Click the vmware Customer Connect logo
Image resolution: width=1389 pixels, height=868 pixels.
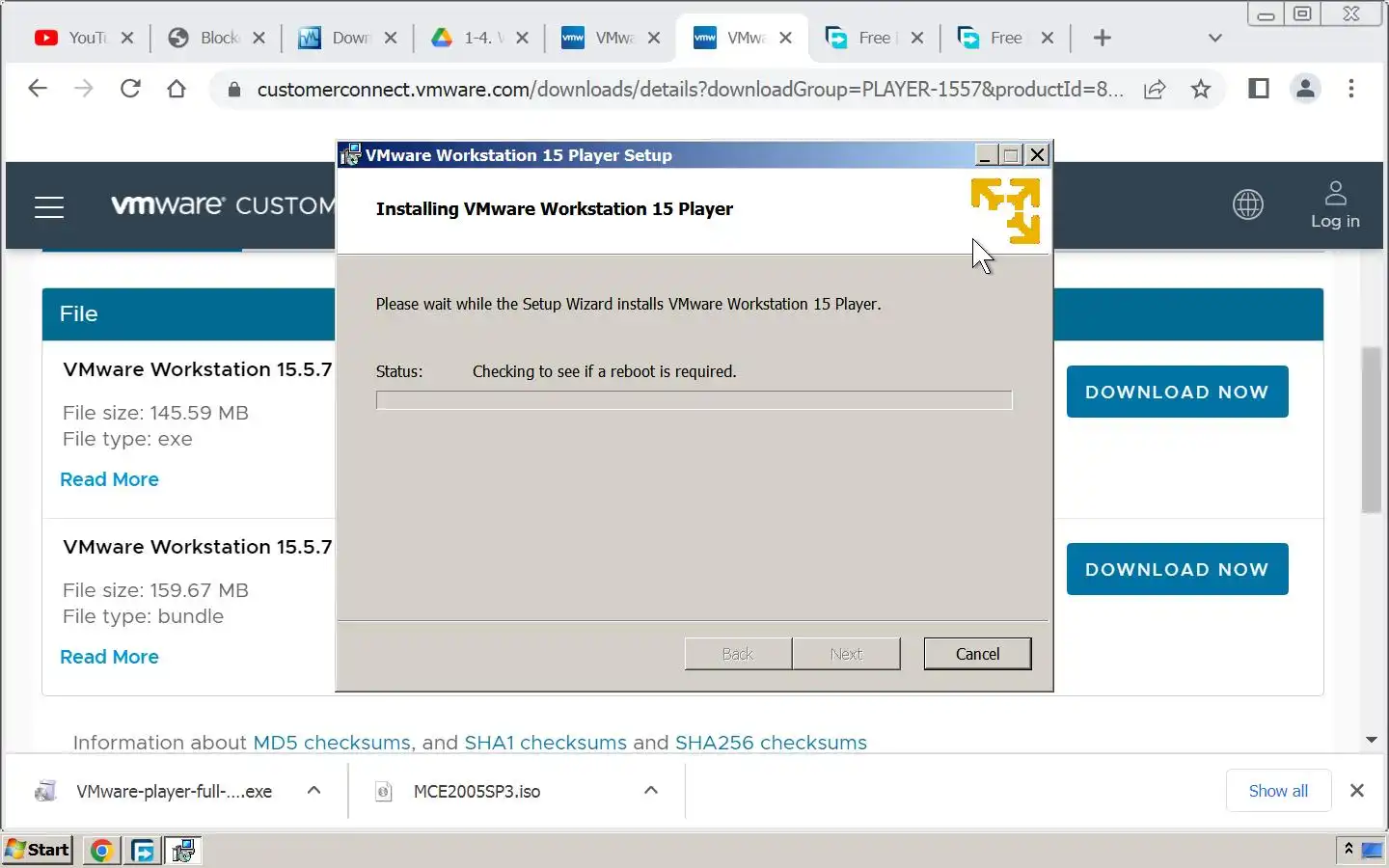pyautogui.click(x=223, y=205)
